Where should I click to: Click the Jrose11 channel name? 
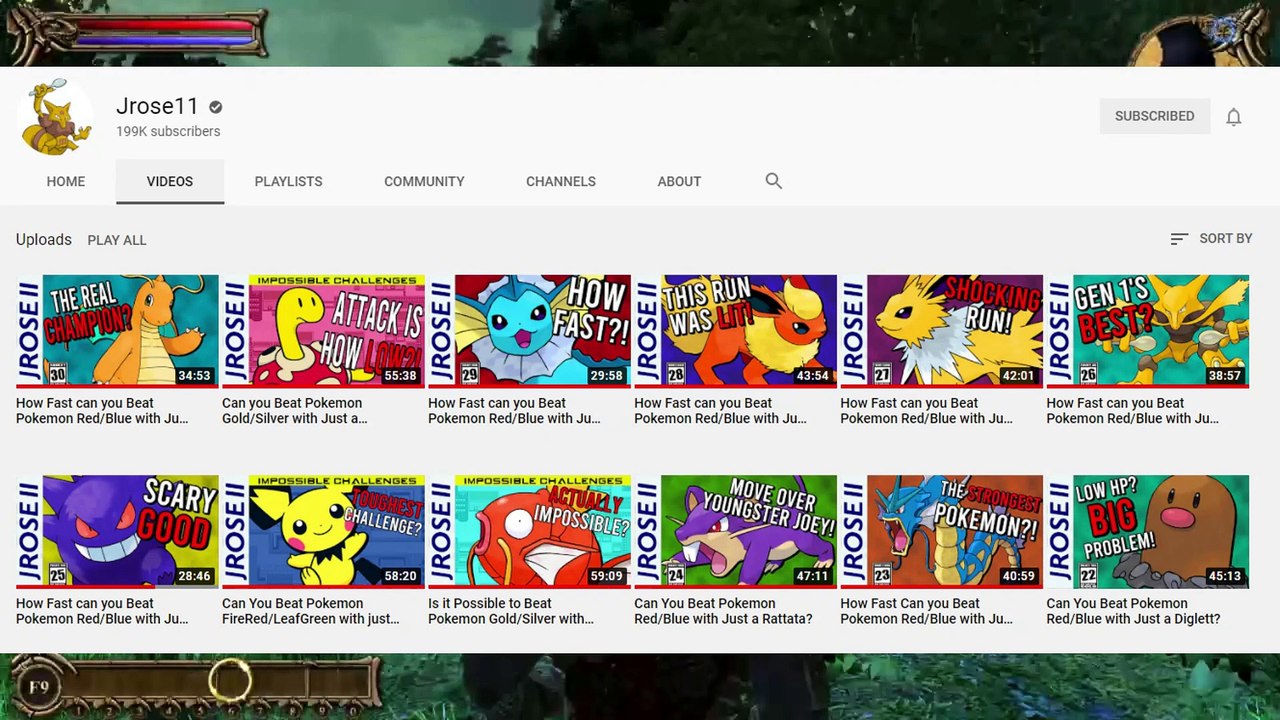[x=158, y=107]
